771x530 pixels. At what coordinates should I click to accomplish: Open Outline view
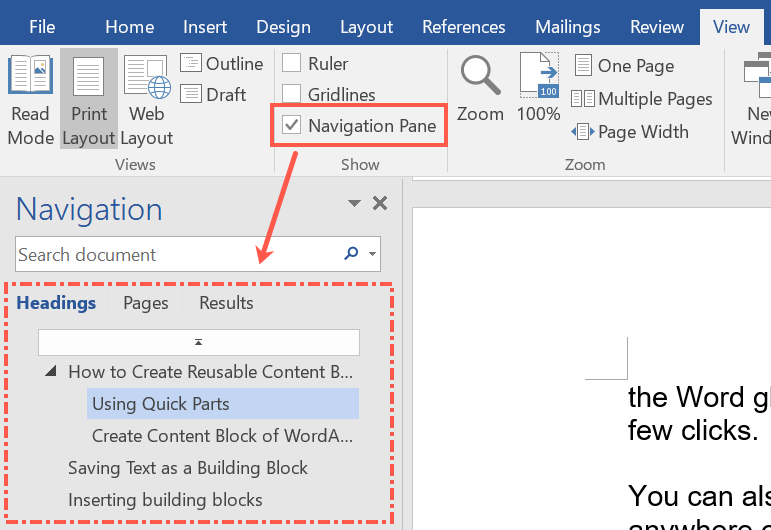(x=222, y=64)
